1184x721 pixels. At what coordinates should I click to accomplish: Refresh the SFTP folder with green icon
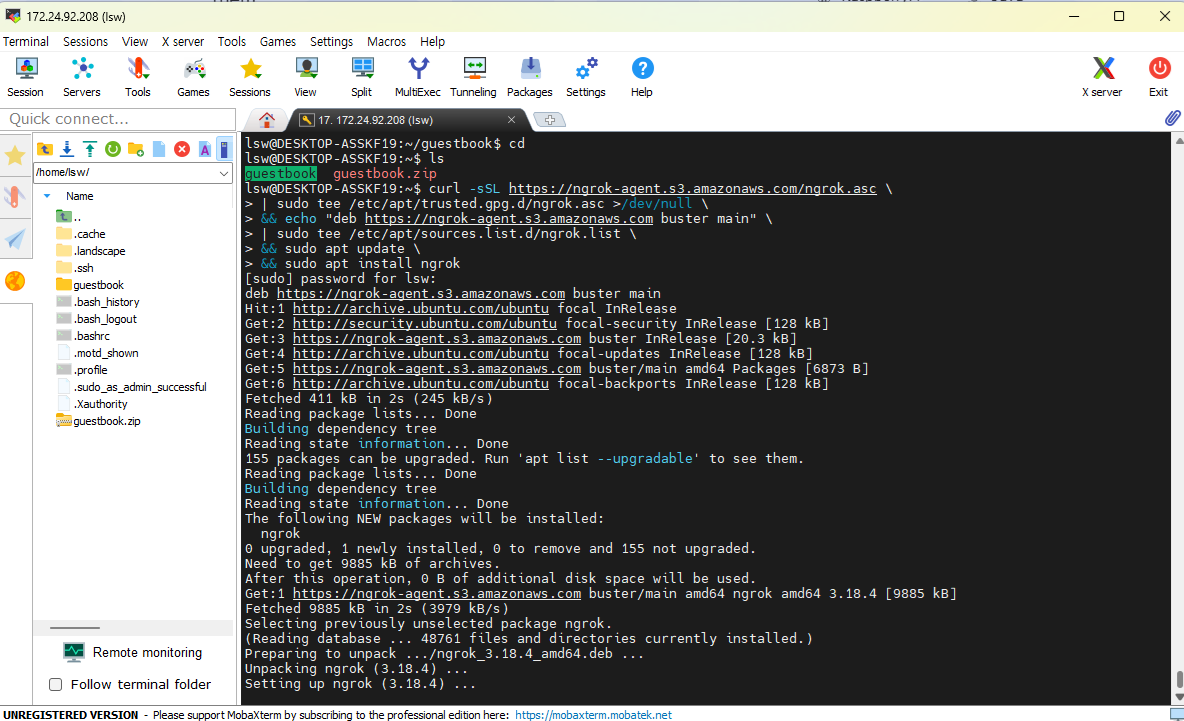click(x=113, y=149)
